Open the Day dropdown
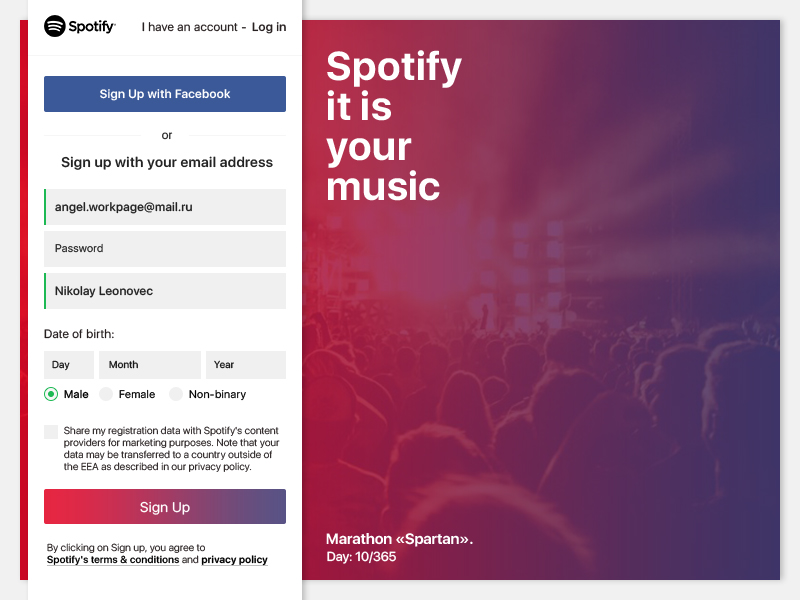 coord(69,365)
